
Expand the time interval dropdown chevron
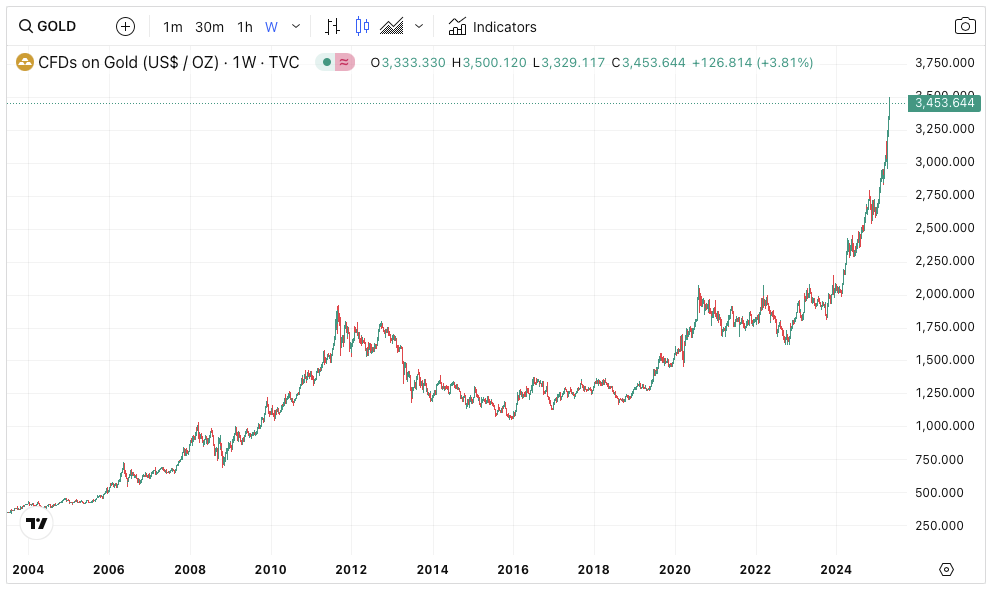click(296, 26)
